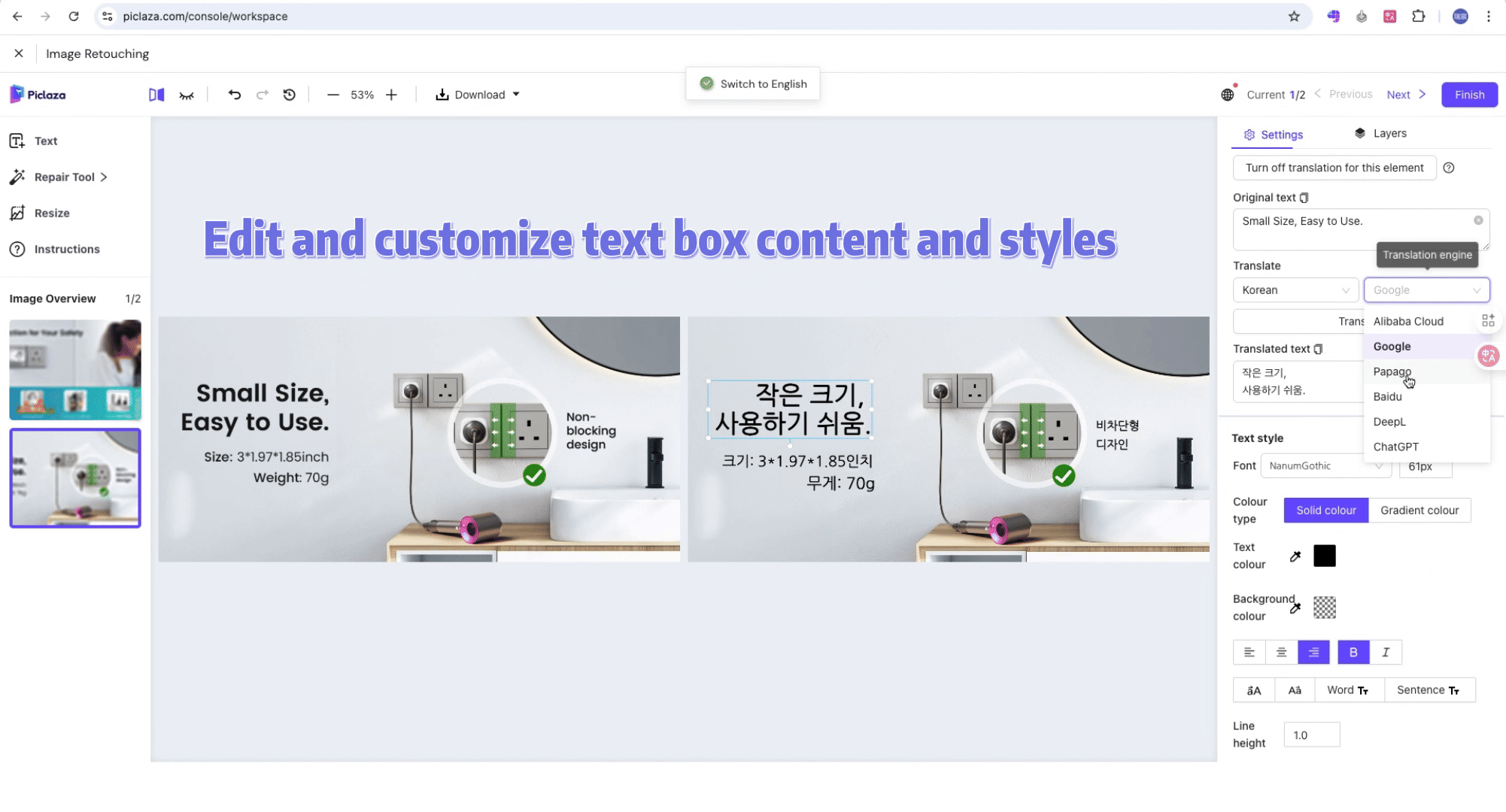Viewport: 1506px width, 812px height.
Task: Click the hide-eye icon in toolbar
Action: (187, 95)
